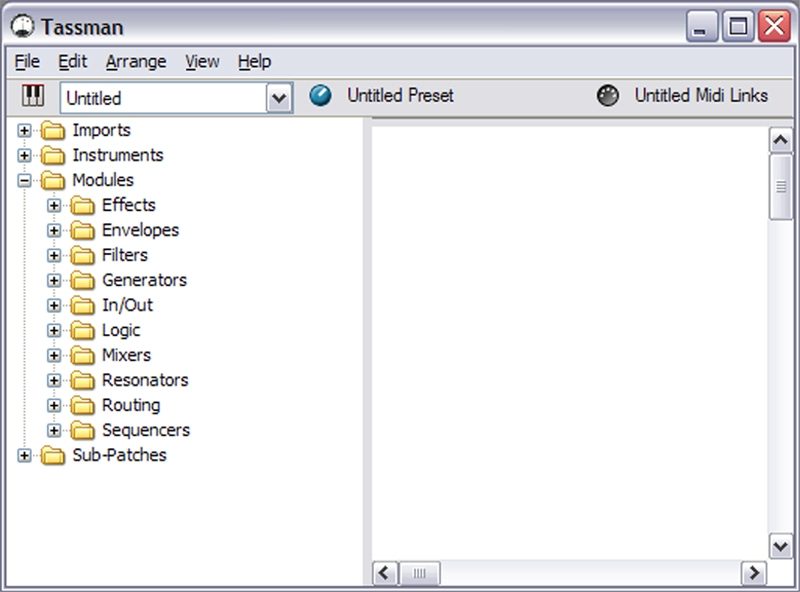
Task: Expand the Resonators subfolder
Action: point(54,381)
